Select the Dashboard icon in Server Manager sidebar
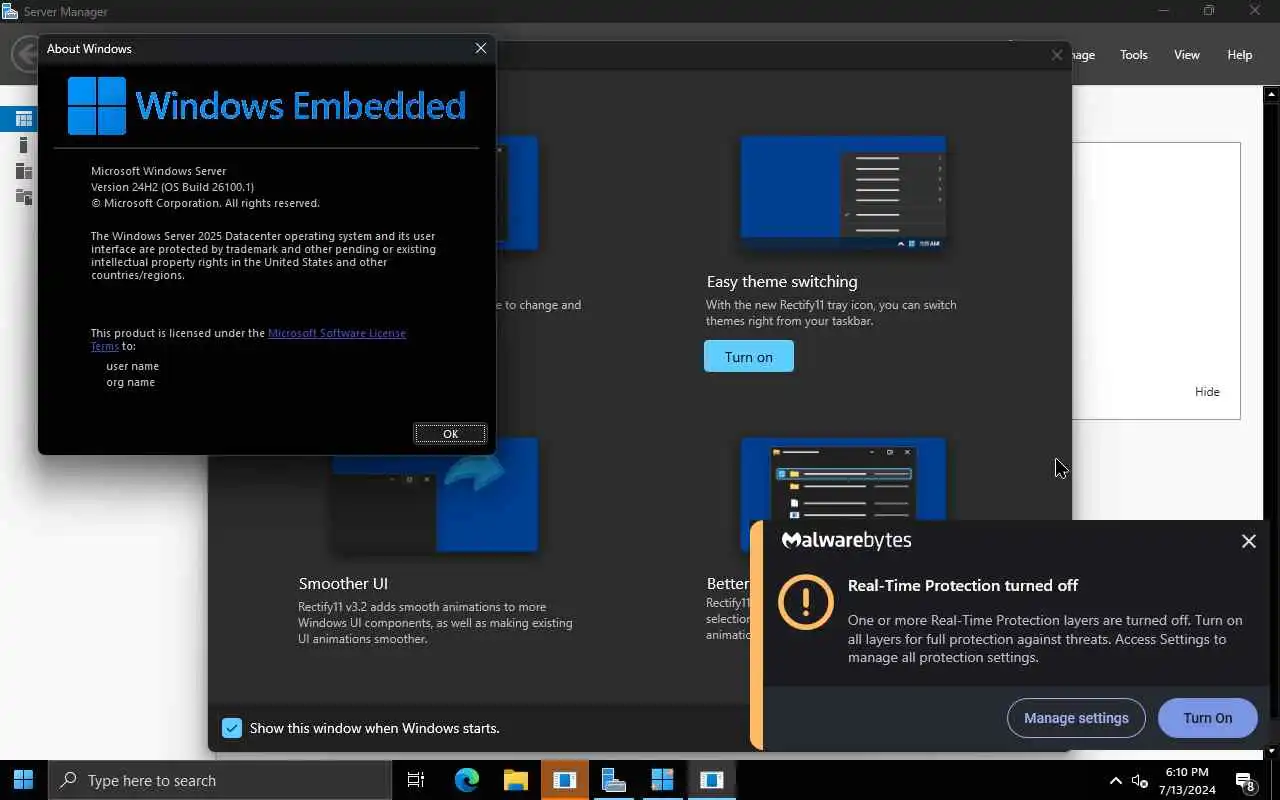 coord(24,119)
